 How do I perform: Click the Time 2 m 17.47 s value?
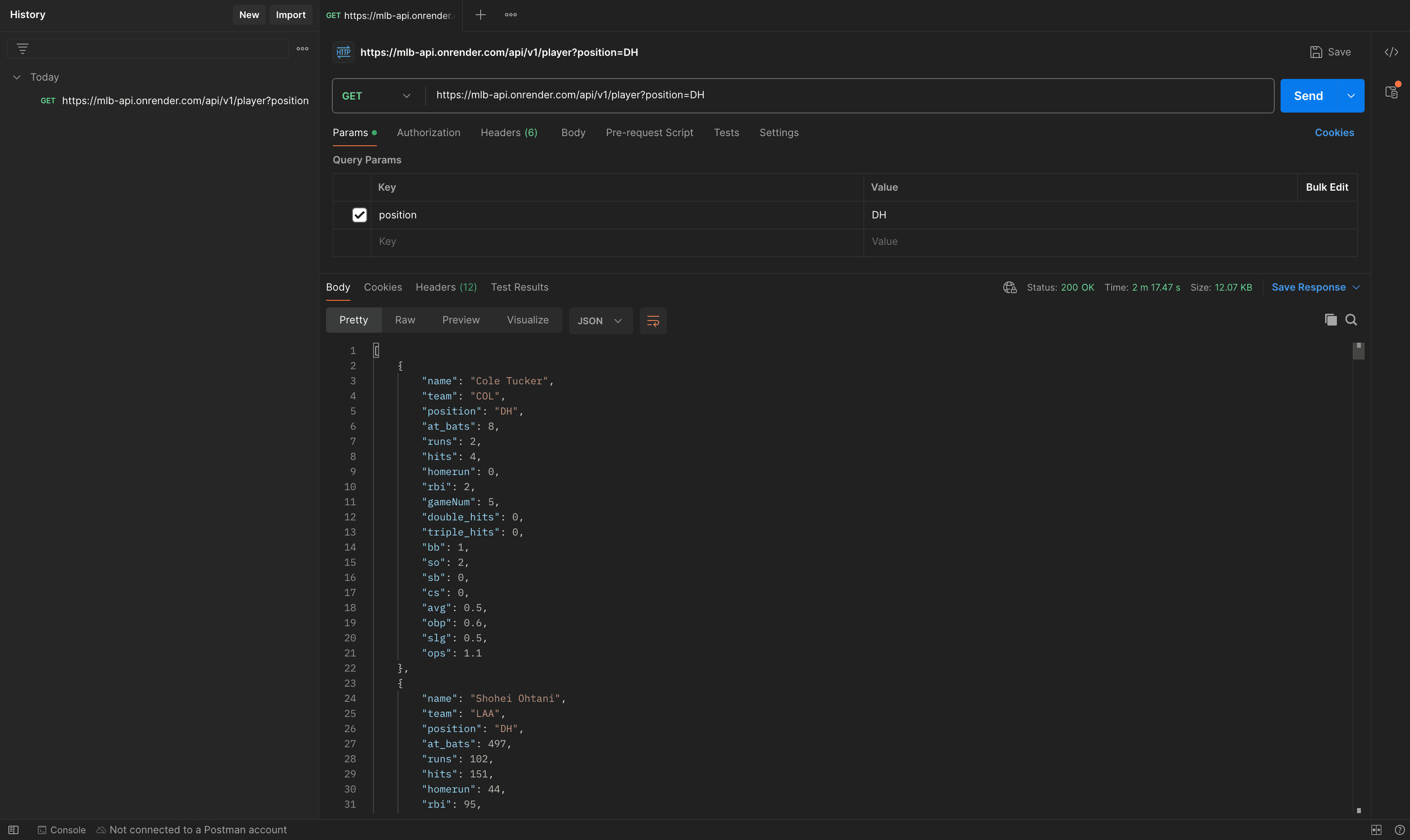coord(1156,288)
